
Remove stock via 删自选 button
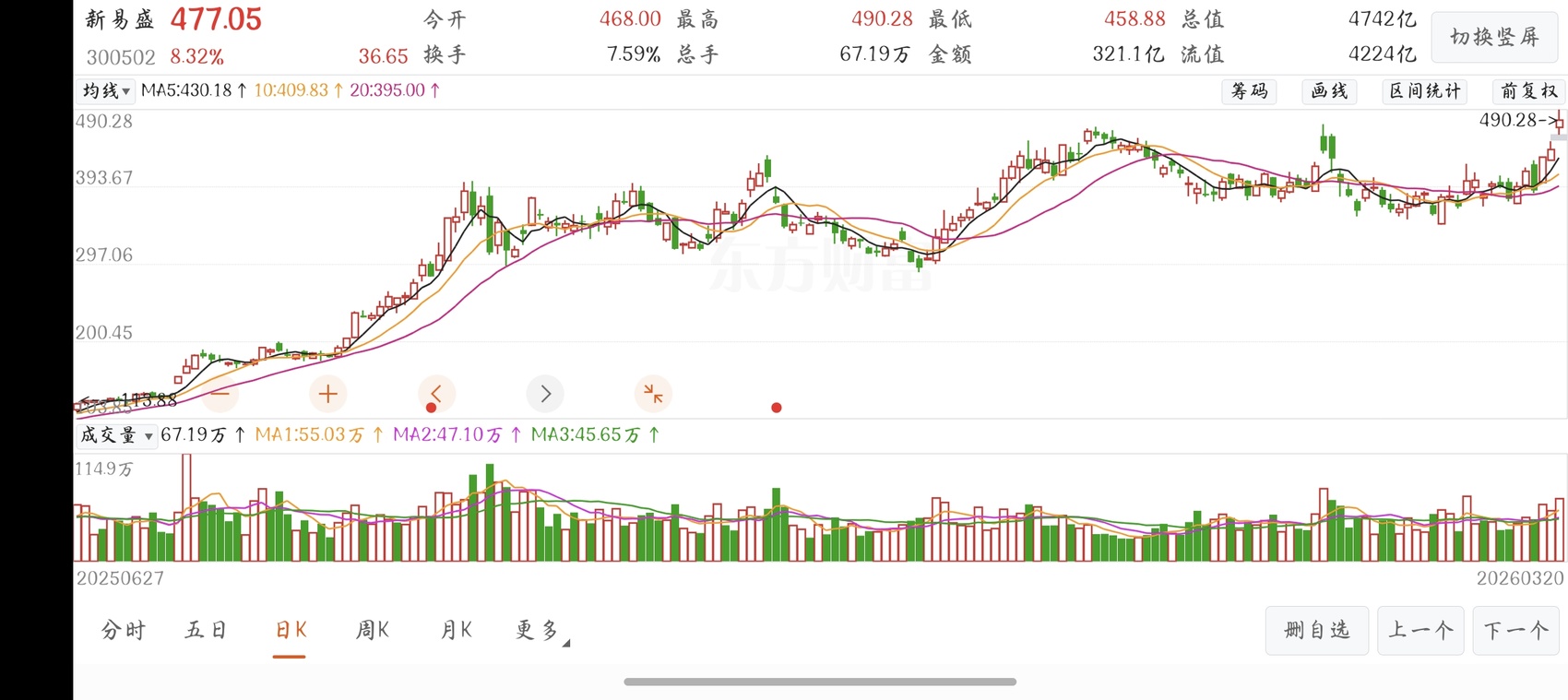click(x=1316, y=631)
